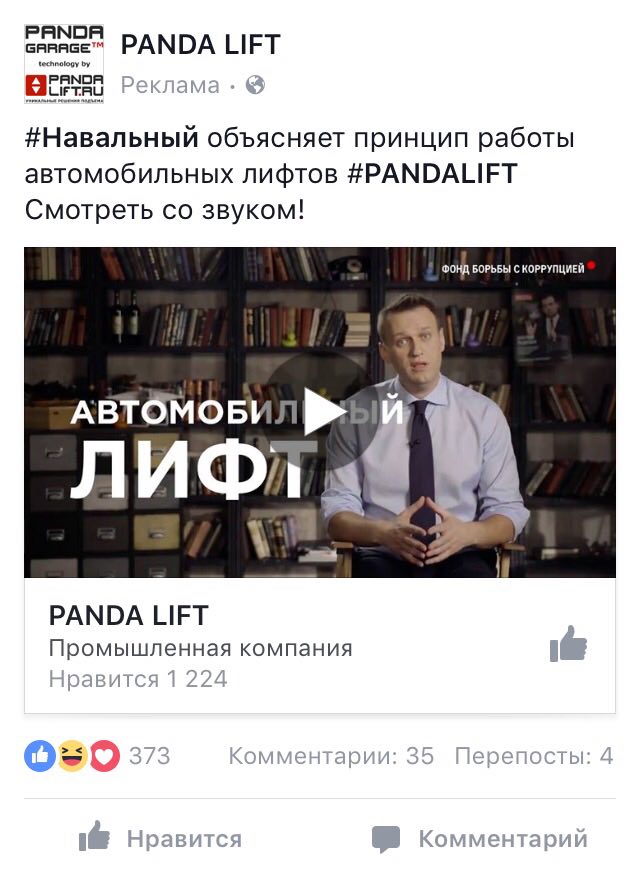640x870 pixels.
Task: Click Промышленная компания category text
Action: [x=200, y=648]
